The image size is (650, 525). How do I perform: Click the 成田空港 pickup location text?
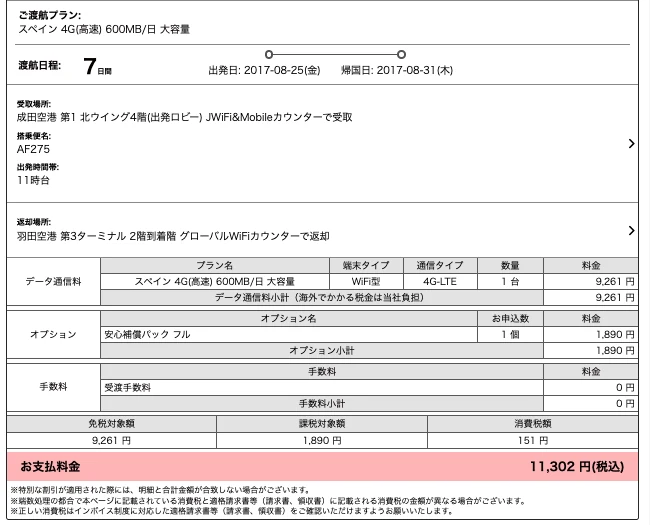pos(184,117)
